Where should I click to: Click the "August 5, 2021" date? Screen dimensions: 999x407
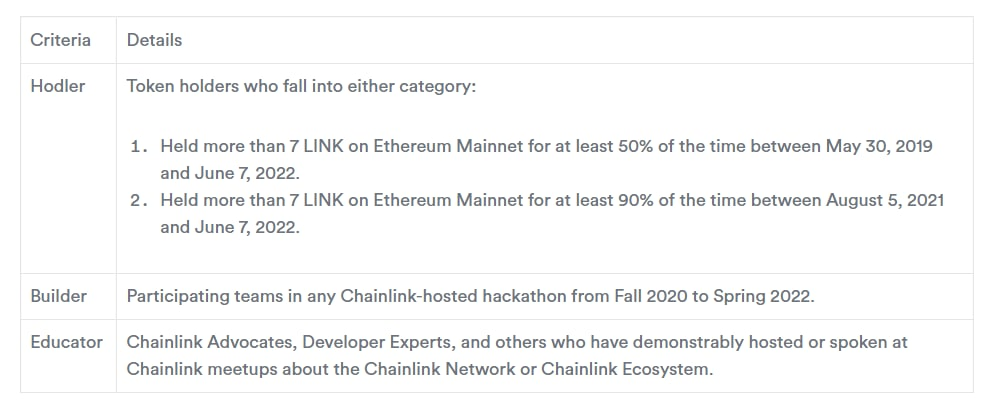tap(885, 200)
